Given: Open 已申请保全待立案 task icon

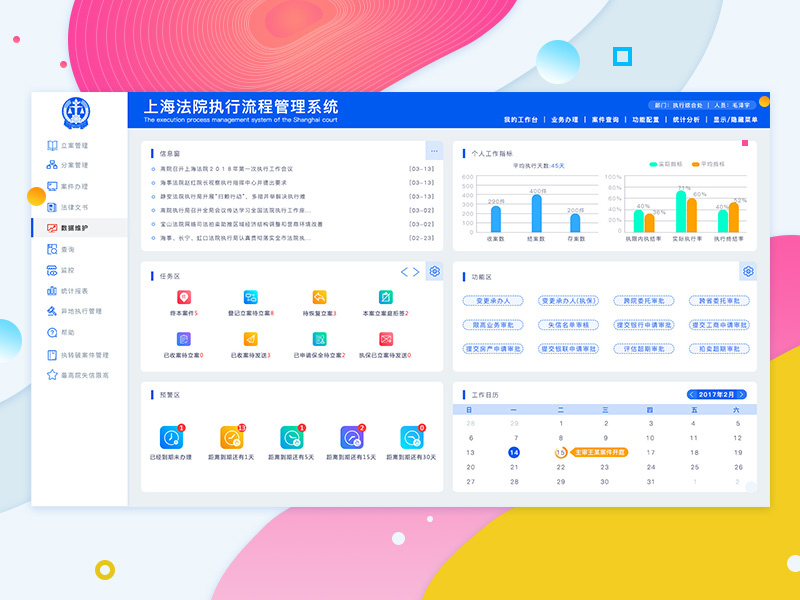Looking at the screenshot, I should 319,339.
